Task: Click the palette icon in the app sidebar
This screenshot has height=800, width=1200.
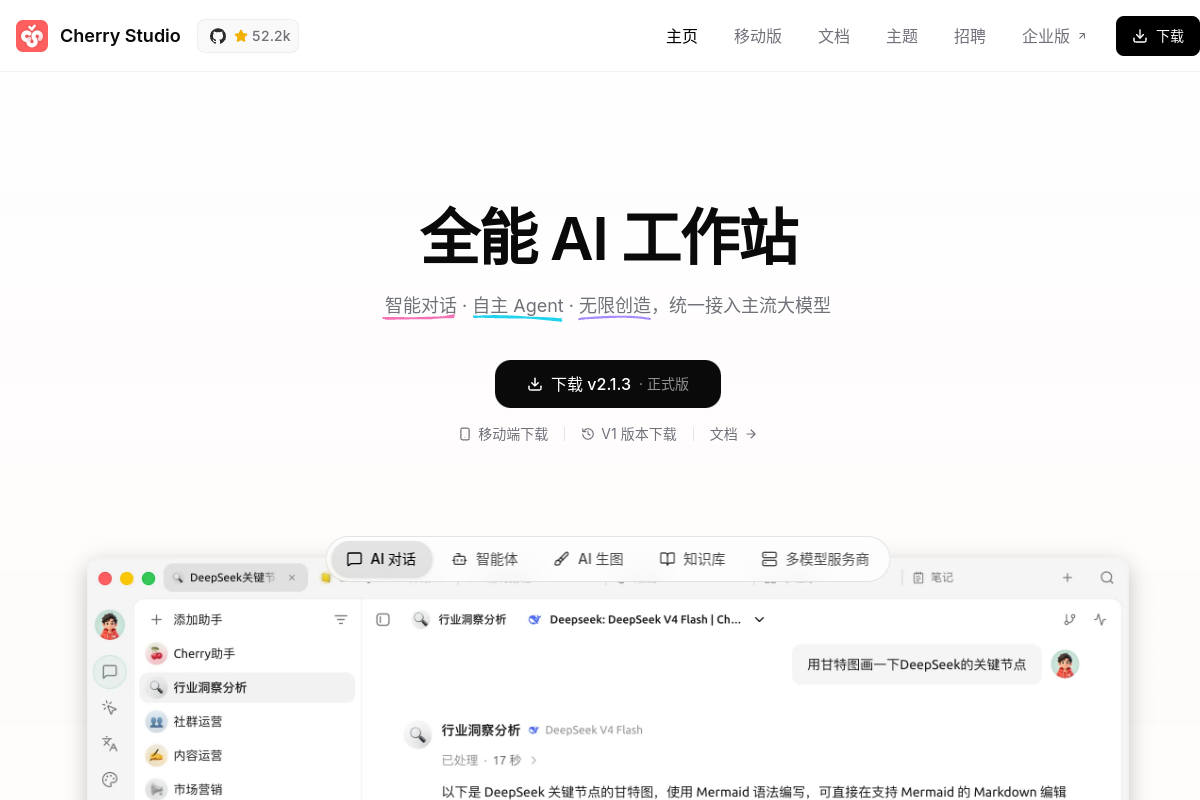Action: point(110,780)
